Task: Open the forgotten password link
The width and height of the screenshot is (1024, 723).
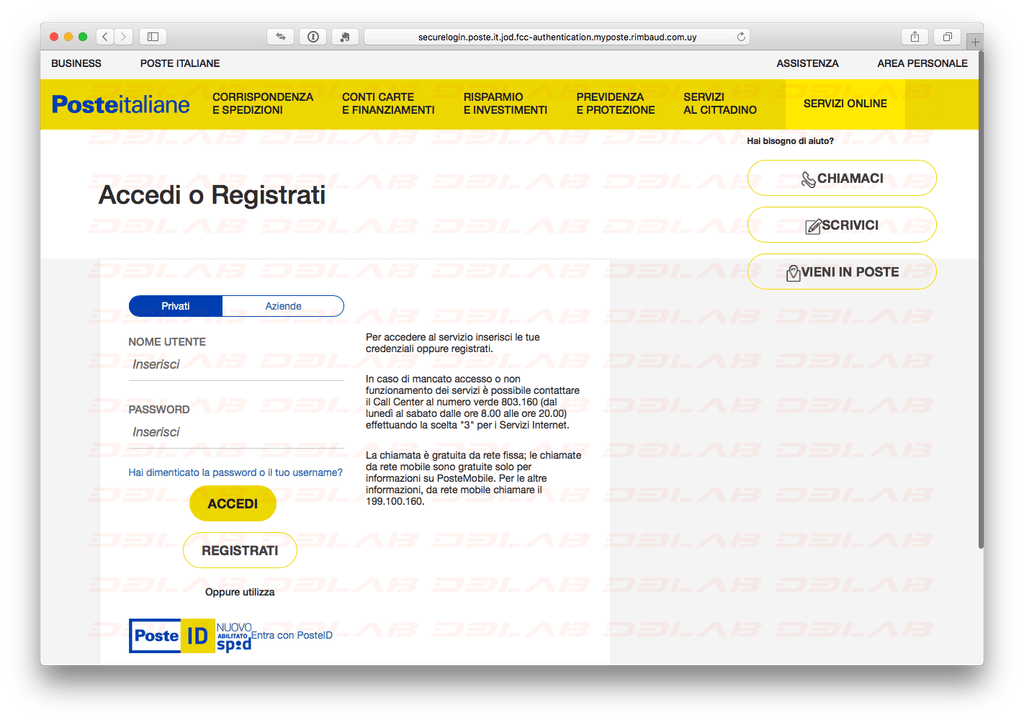Action: [x=236, y=472]
